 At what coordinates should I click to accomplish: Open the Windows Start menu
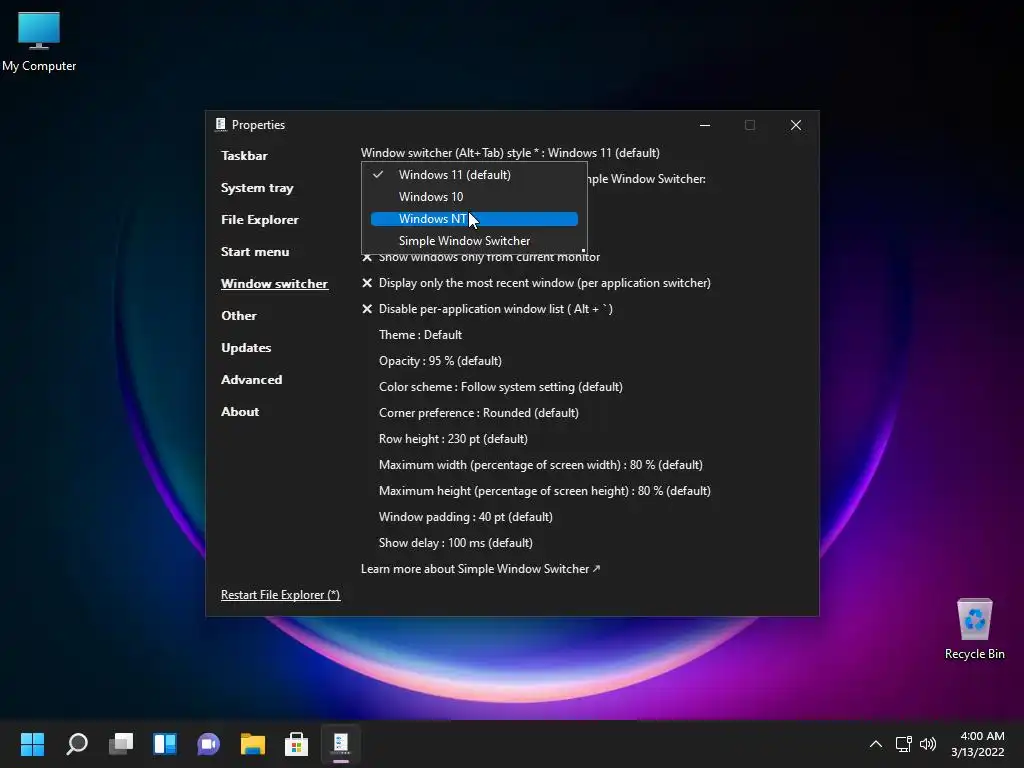pyautogui.click(x=32, y=744)
